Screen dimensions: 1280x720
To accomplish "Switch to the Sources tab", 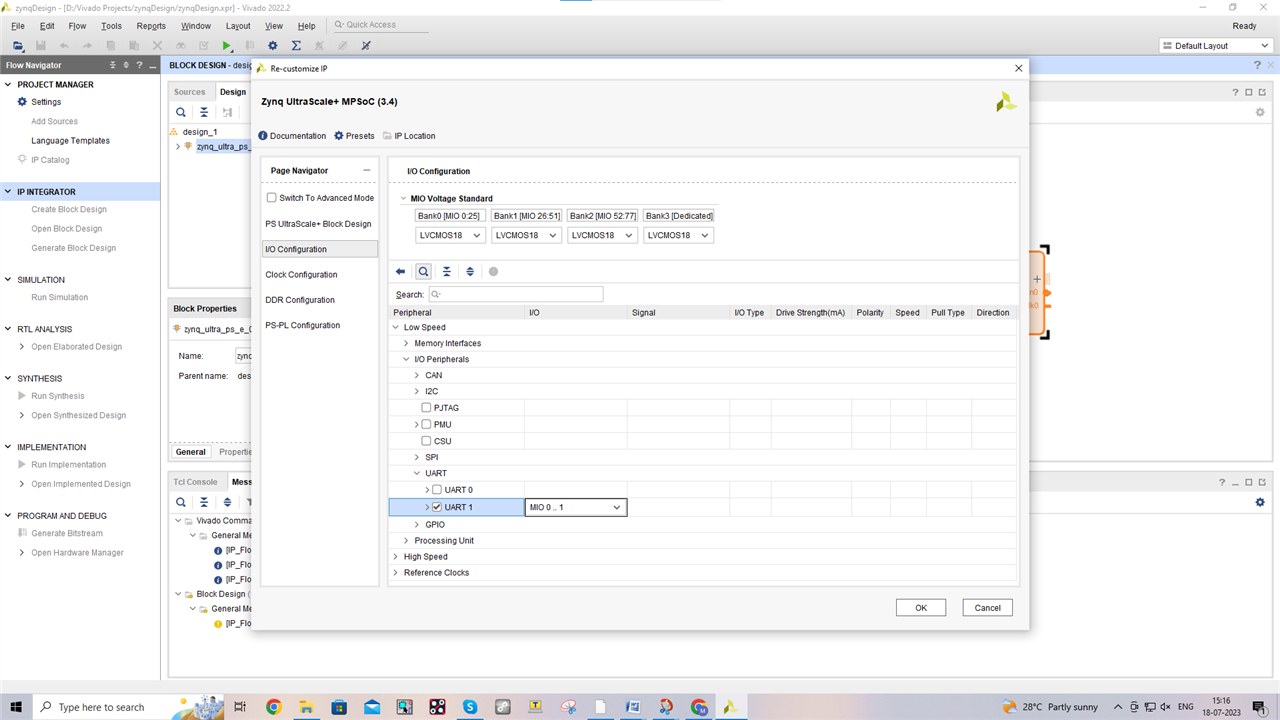I will [190, 92].
